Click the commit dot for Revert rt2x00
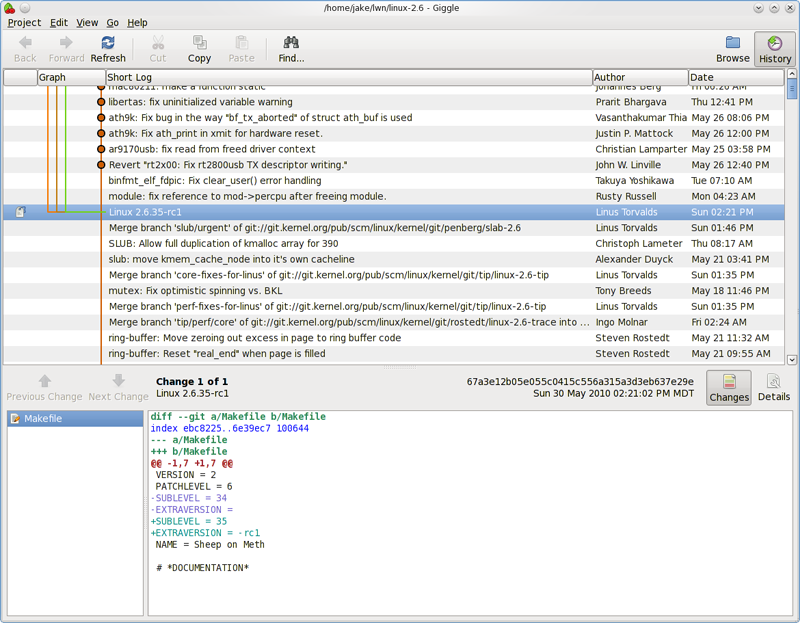 click(x=101, y=165)
